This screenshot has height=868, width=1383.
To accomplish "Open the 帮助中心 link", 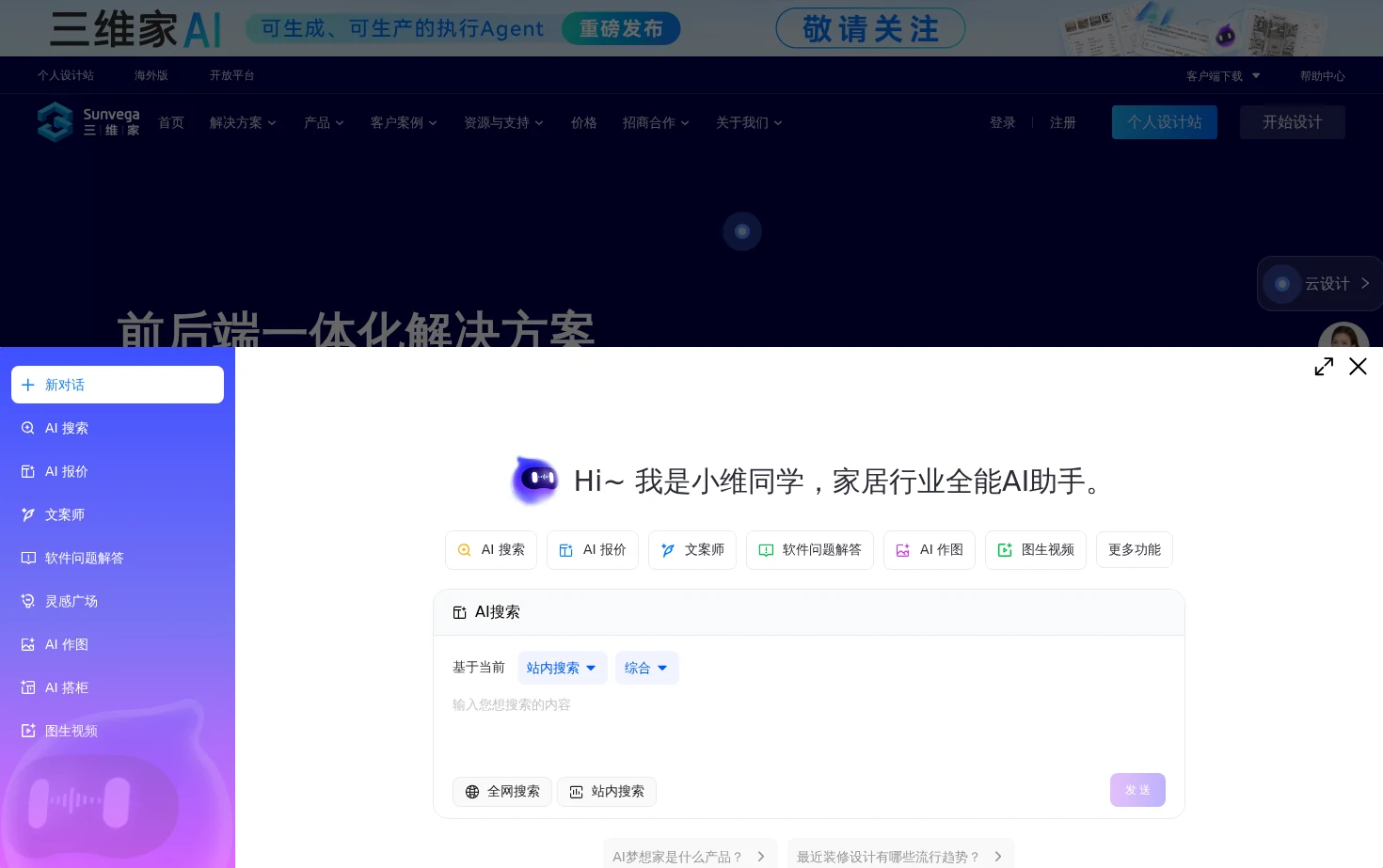I will [1323, 76].
